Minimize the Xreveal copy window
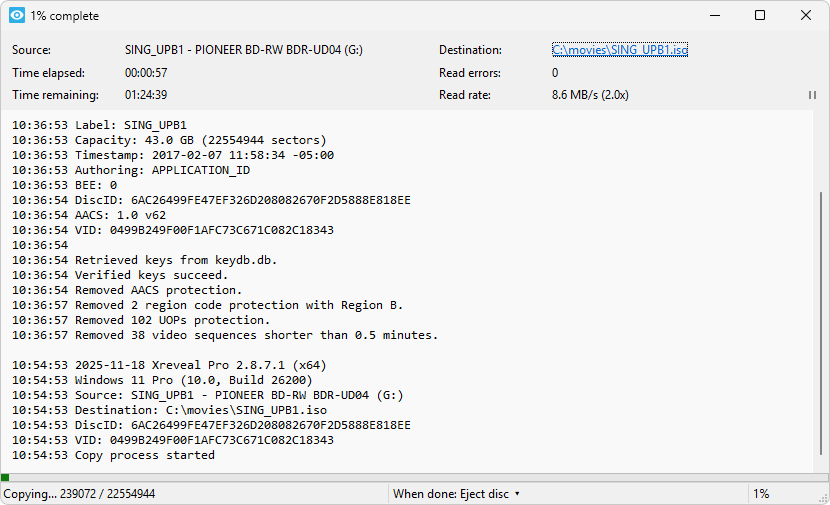 [x=714, y=16]
